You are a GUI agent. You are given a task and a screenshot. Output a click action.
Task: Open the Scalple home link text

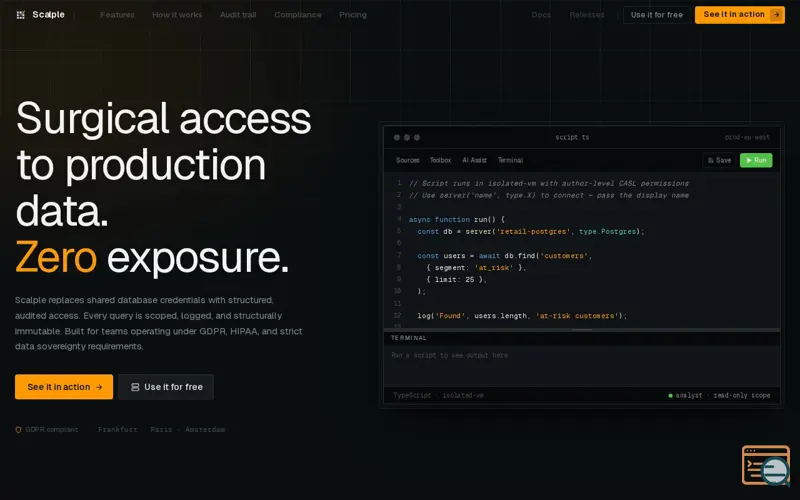(x=48, y=15)
